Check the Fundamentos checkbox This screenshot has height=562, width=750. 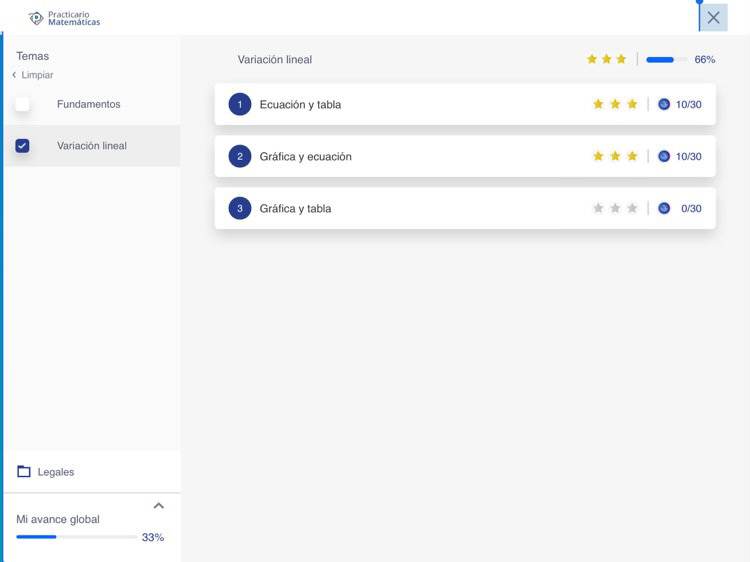tap(22, 104)
